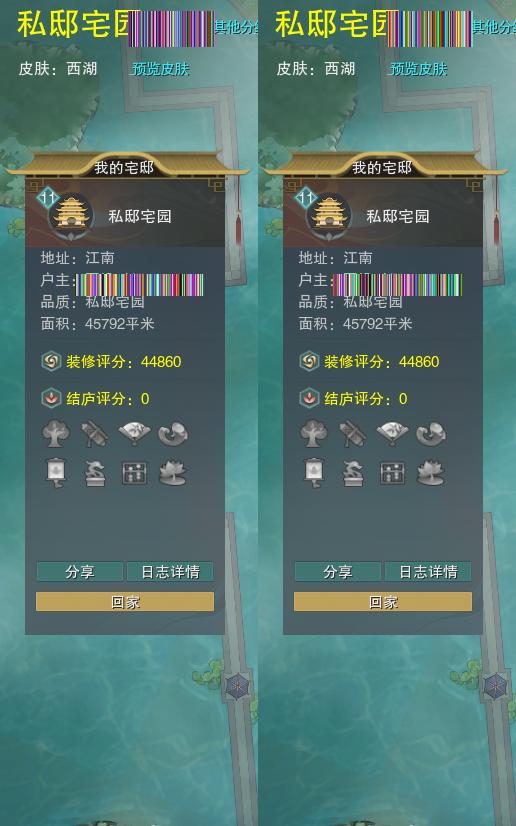Open the 我的宅邸 tab on the left panel
Viewport: 516px width, 826px height.
pyautogui.click(x=124, y=168)
